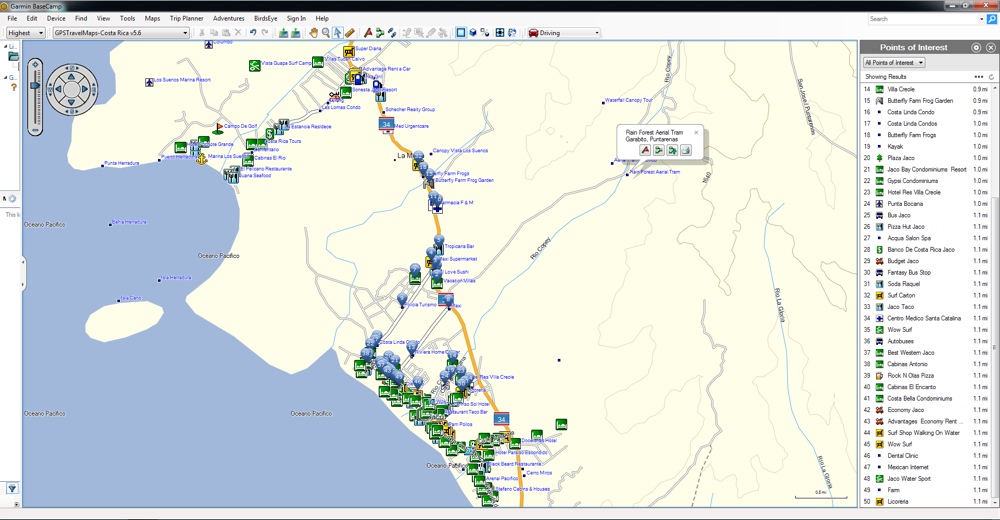
Task: Open the Driving activity profile dropdown
Action: 564,33
